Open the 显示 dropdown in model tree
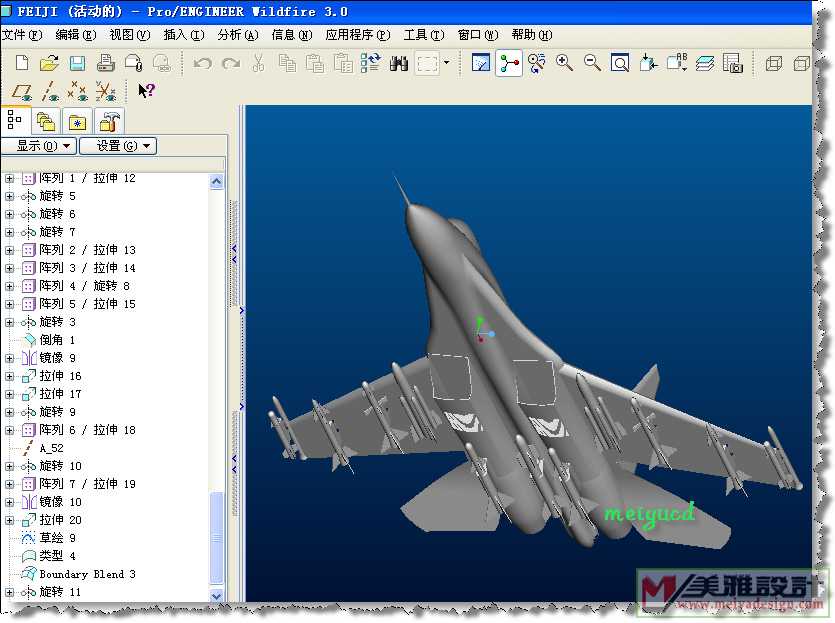This screenshot has width=835, height=623. [40, 145]
